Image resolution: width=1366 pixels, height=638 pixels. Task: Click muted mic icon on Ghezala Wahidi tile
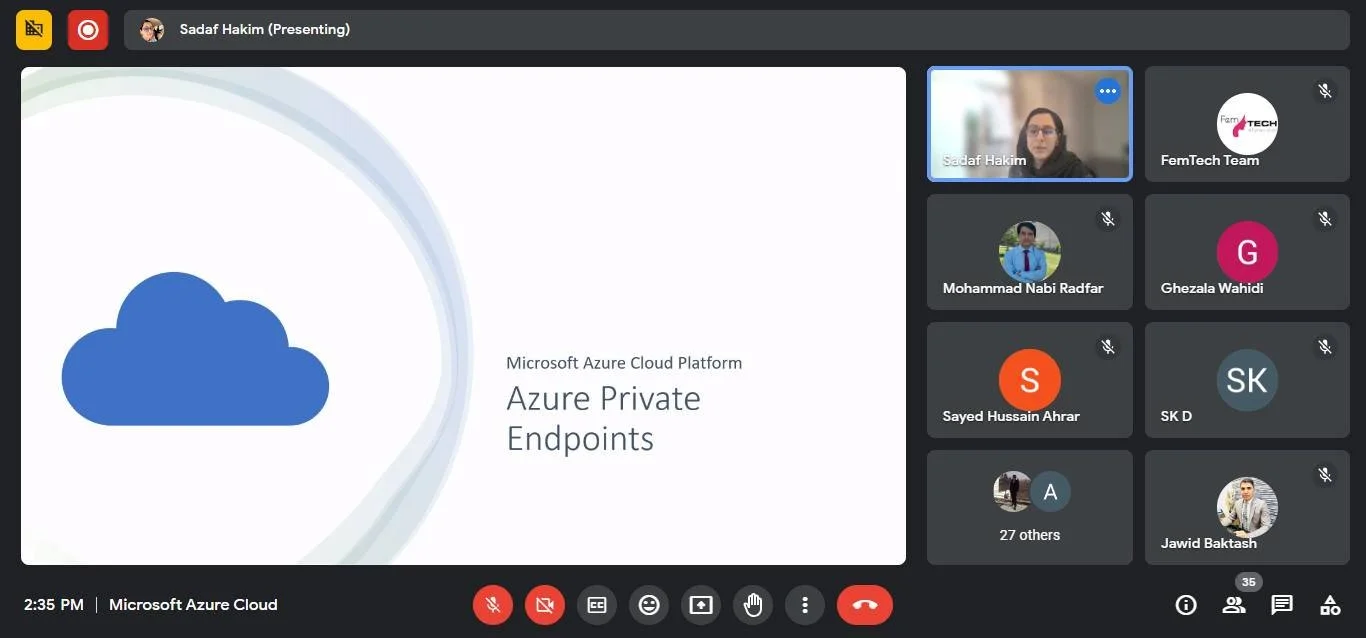pos(1325,219)
